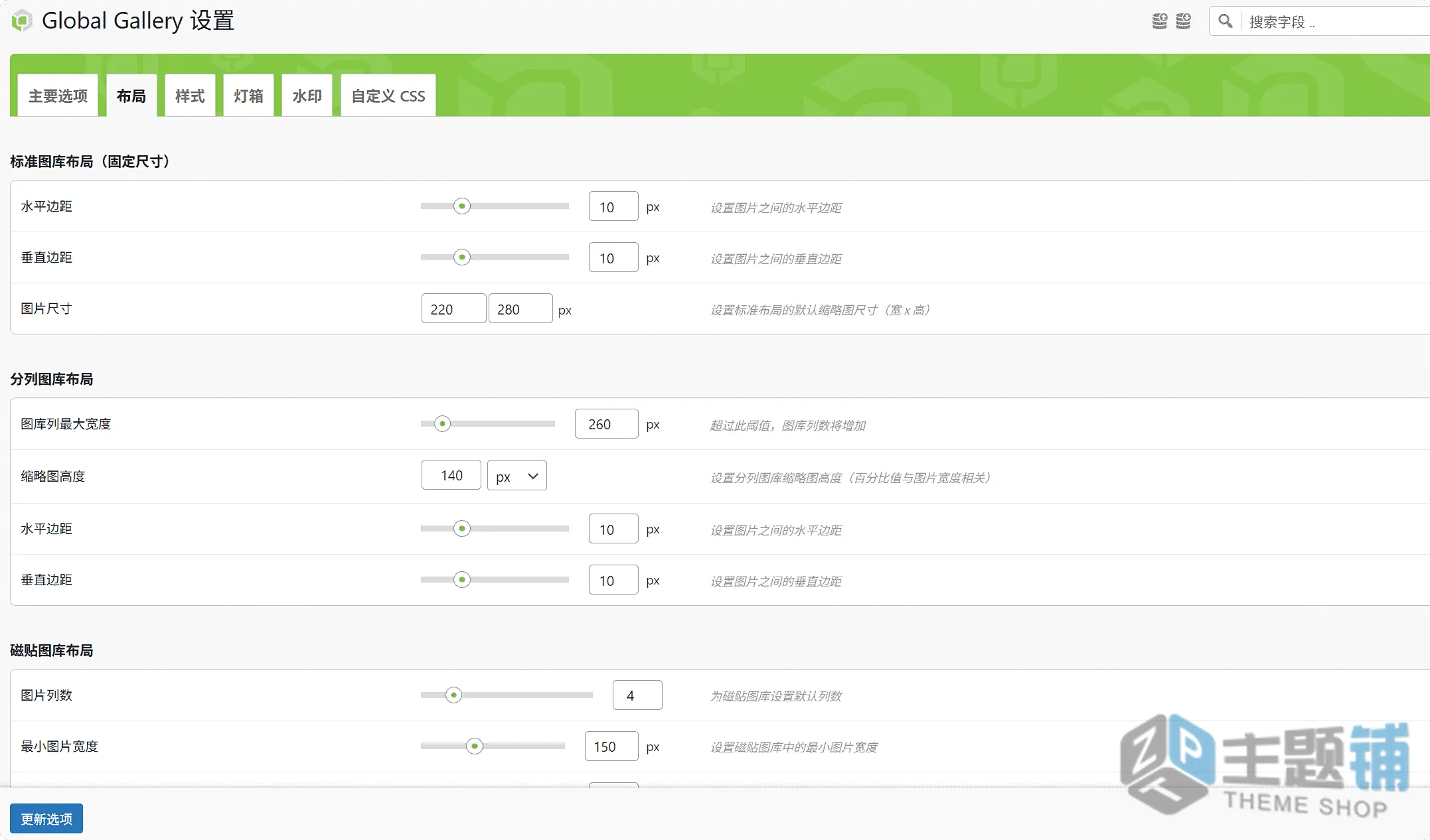Switch to the 主要选项 tab
This screenshot has height=840, width=1430.
58,96
